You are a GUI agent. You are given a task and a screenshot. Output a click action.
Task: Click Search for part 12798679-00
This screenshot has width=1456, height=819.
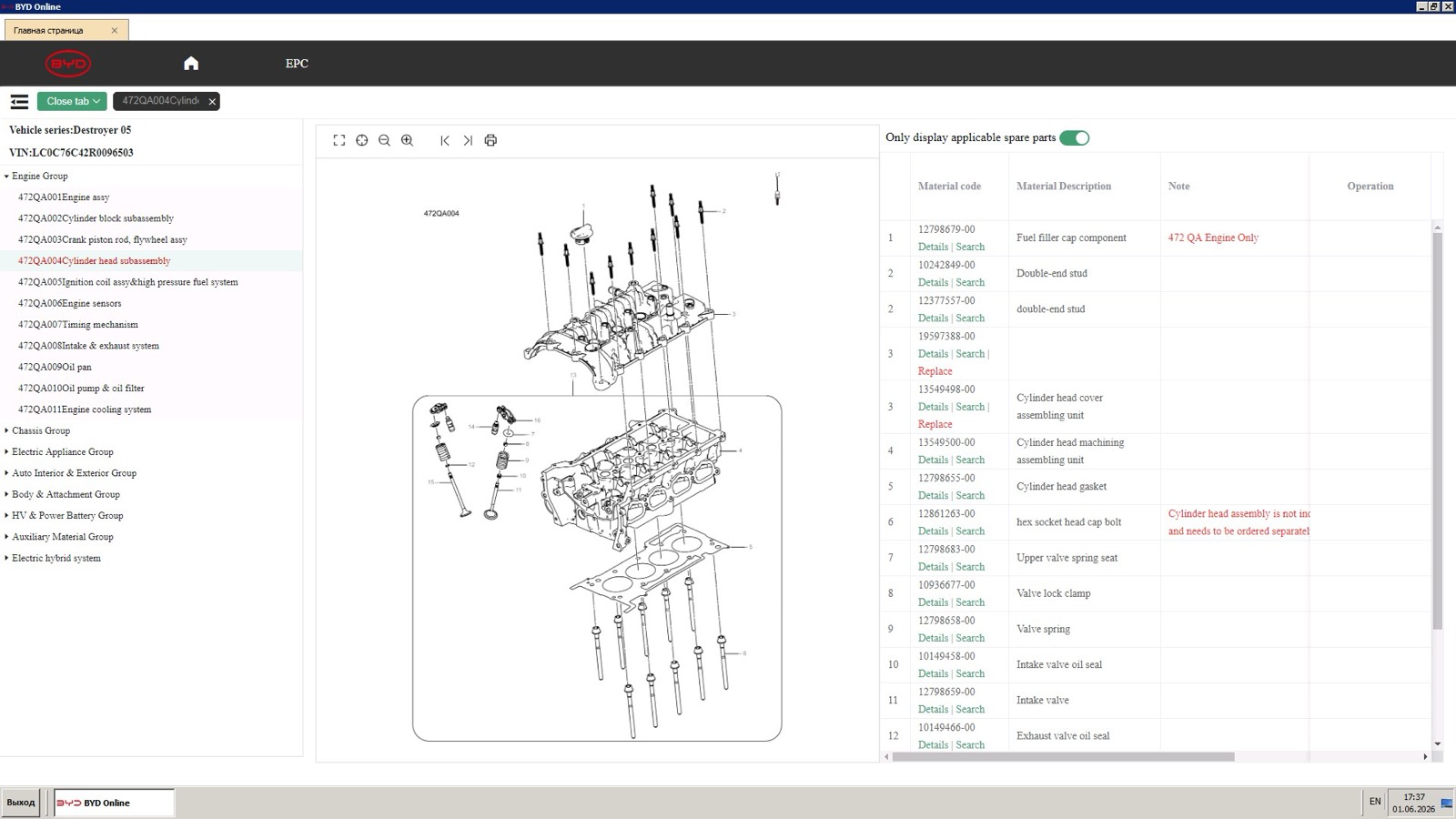[x=970, y=247]
